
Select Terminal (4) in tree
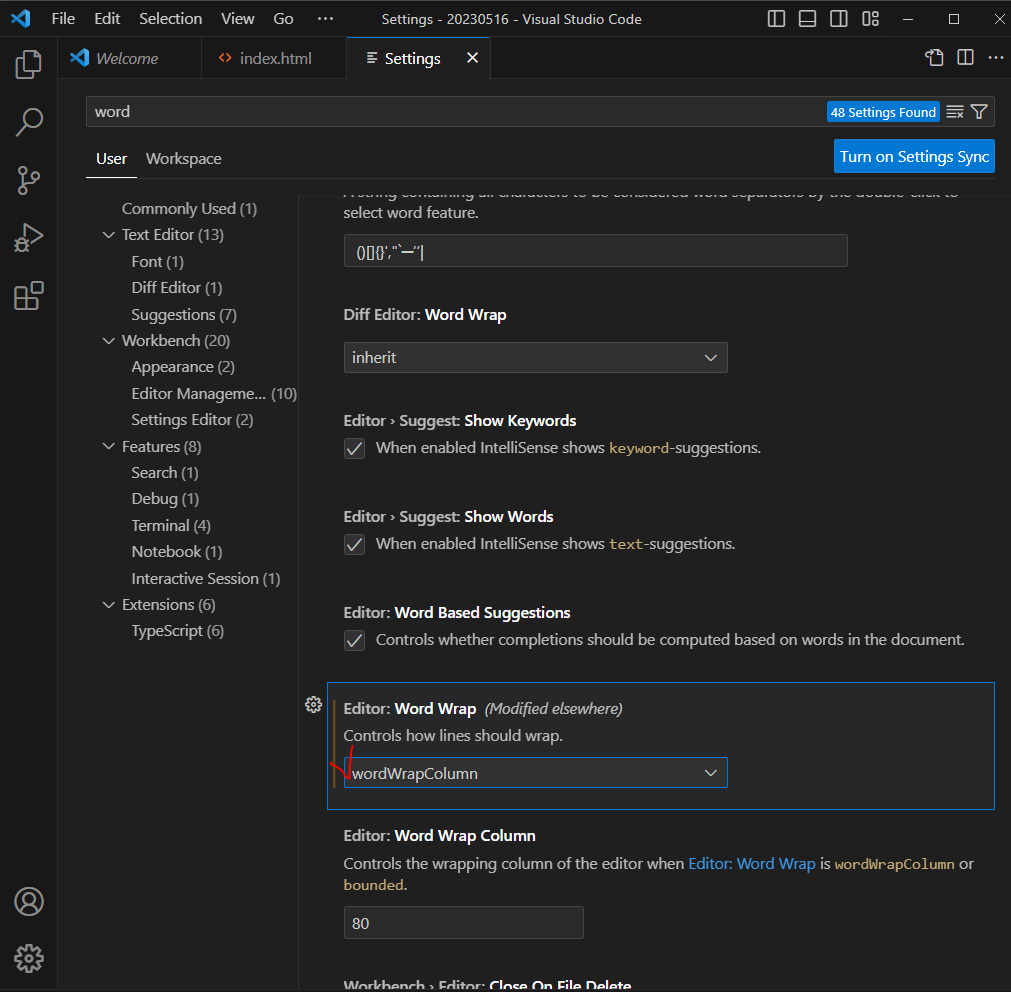tap(171, 526)
